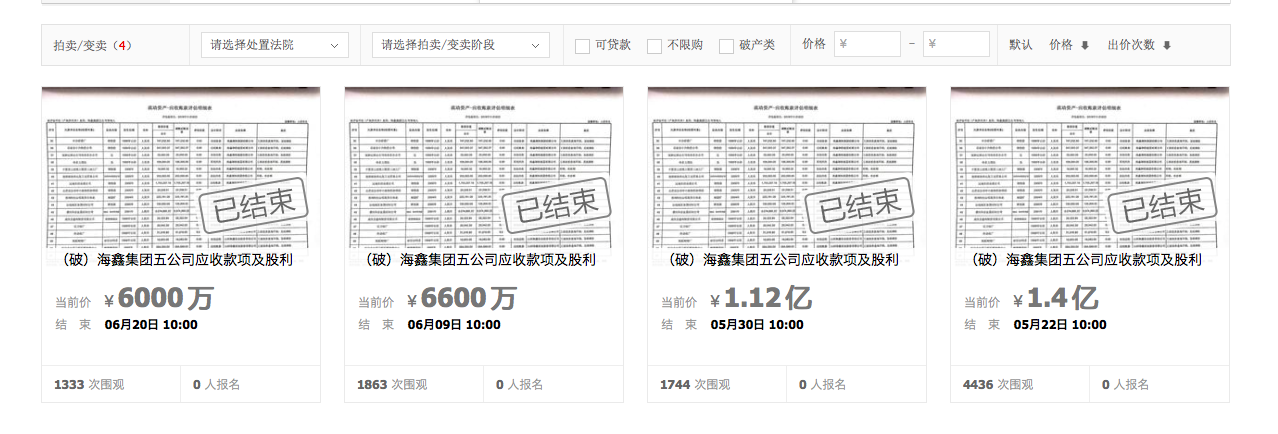The image size is (1278, 434).
Task: Click the maximum price input field
Action: [956, 44]
